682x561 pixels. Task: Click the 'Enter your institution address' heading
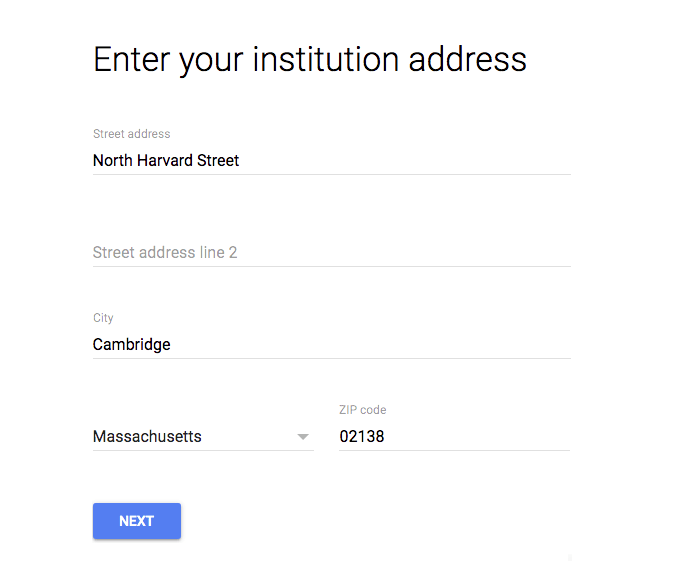(310, 60)
